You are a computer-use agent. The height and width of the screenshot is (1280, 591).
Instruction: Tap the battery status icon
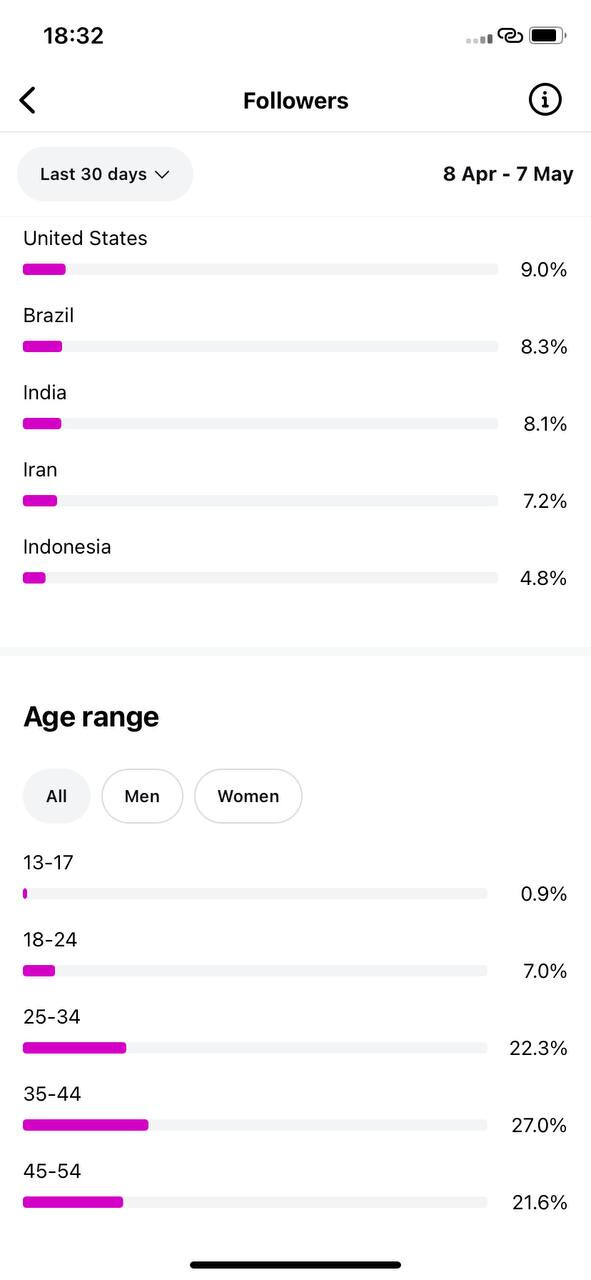[x=548, y=36]
